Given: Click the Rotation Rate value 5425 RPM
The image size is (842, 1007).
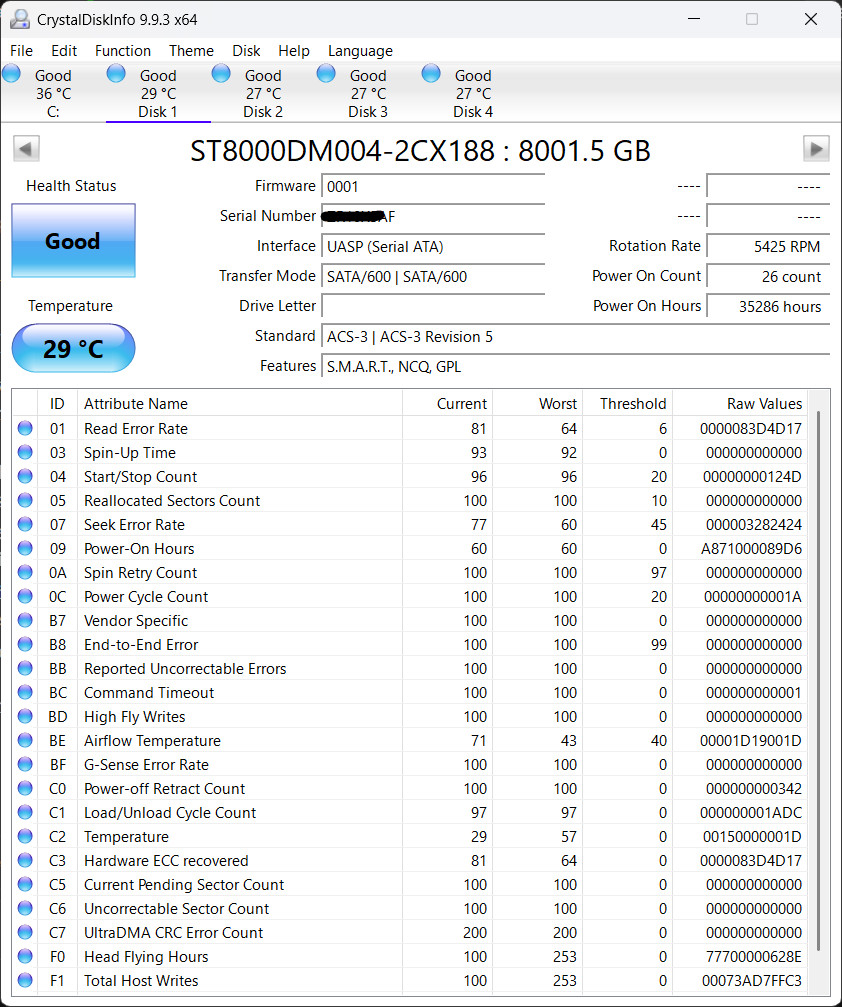Looking at the screenshot, I should click(x=768, y=247).
